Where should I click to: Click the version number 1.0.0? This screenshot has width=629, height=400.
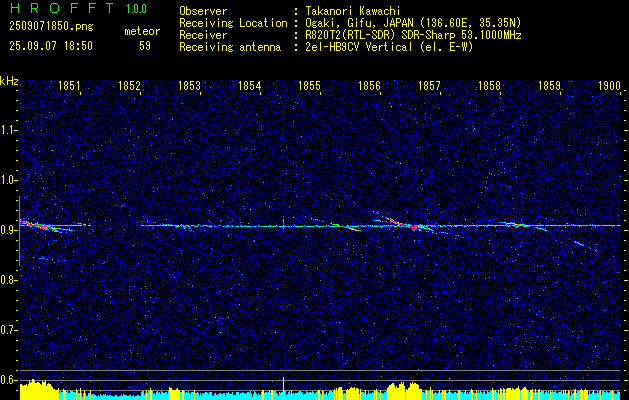[x=136, y=8]
